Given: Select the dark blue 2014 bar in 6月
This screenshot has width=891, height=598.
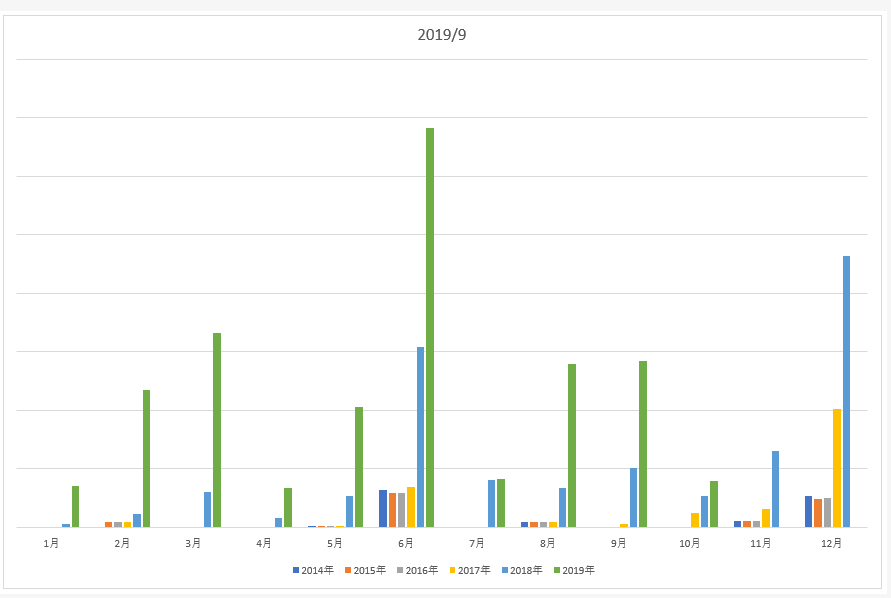Looking at the screenshot, I should pos(383,509).
